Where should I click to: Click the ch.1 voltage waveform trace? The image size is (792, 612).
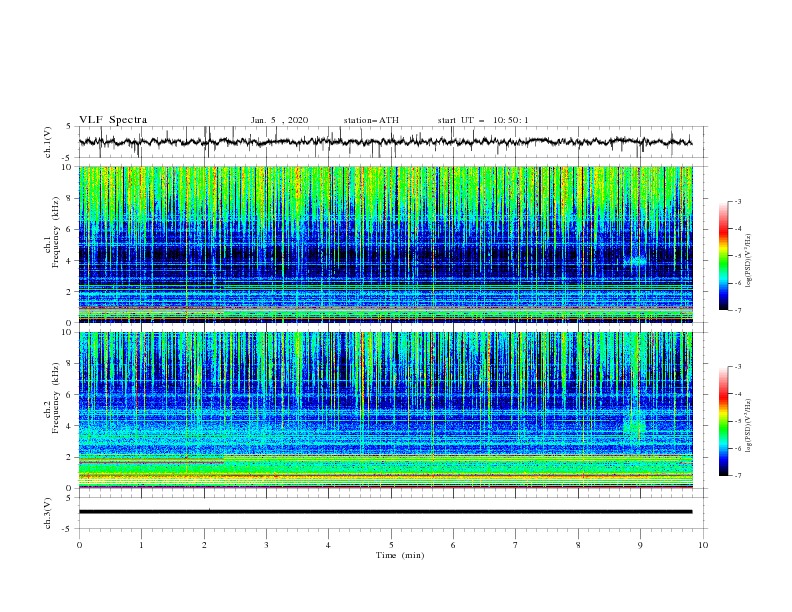[x=385, y=142]
